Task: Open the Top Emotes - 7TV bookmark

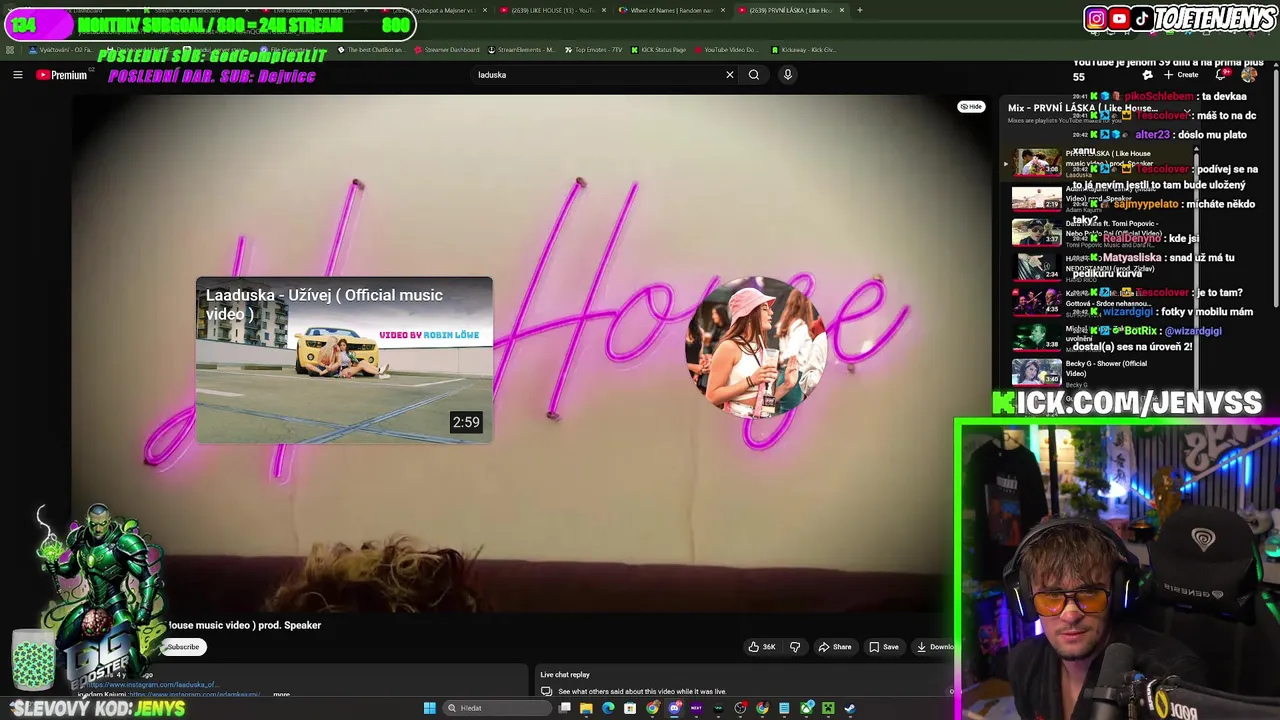Action: 593,49
